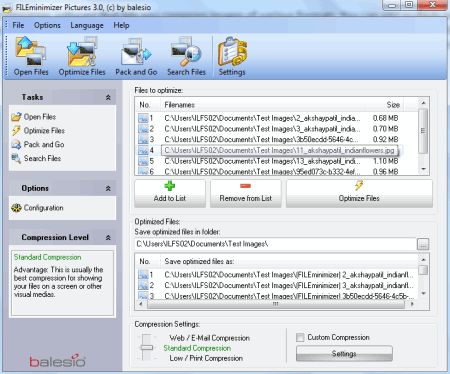450x374 pixels.
Task: Open Configuration in the Options panel
Action: (37, 208)
